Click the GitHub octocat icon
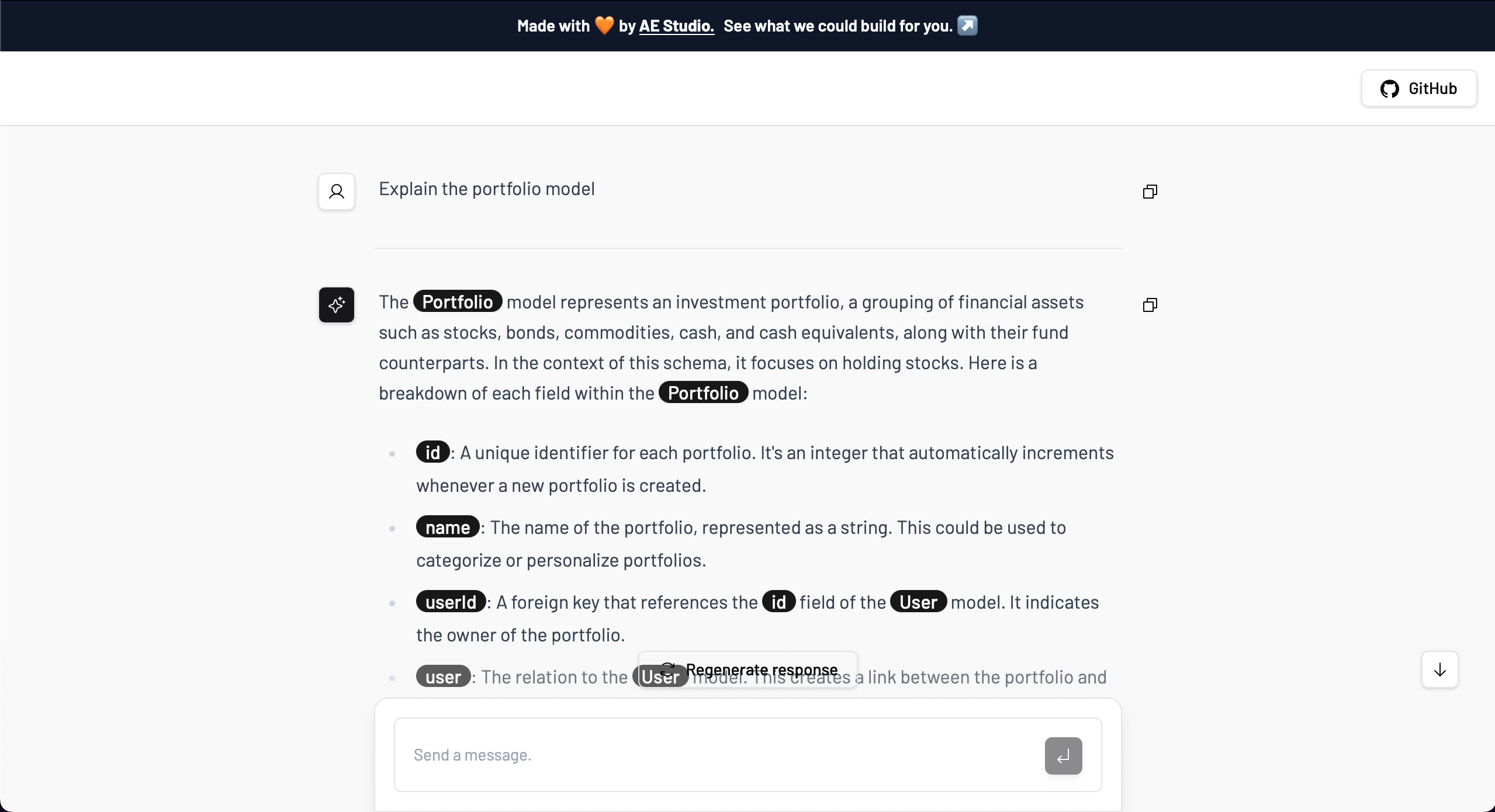 click(x=1389, y=89)
